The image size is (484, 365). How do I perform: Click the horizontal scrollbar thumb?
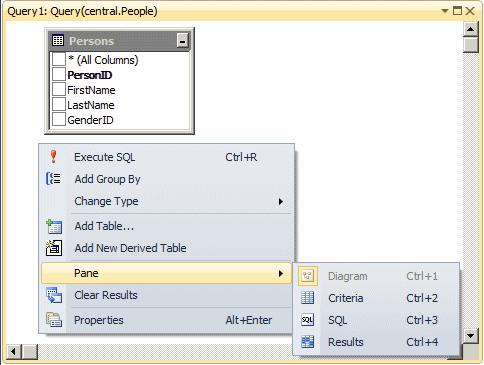pos(29,352)
